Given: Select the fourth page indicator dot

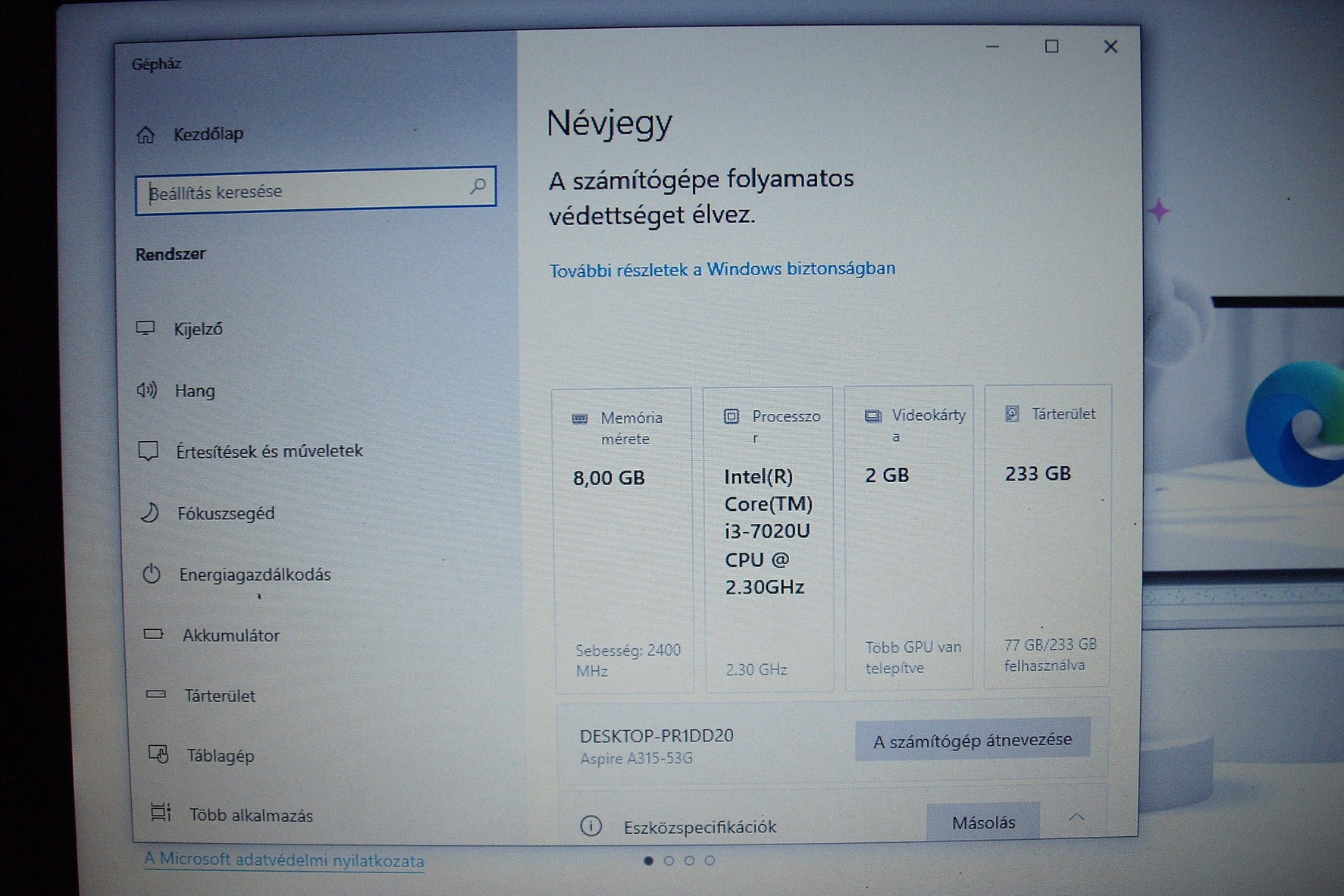Looking at the screenshot, I should click(x=710, y=860).
